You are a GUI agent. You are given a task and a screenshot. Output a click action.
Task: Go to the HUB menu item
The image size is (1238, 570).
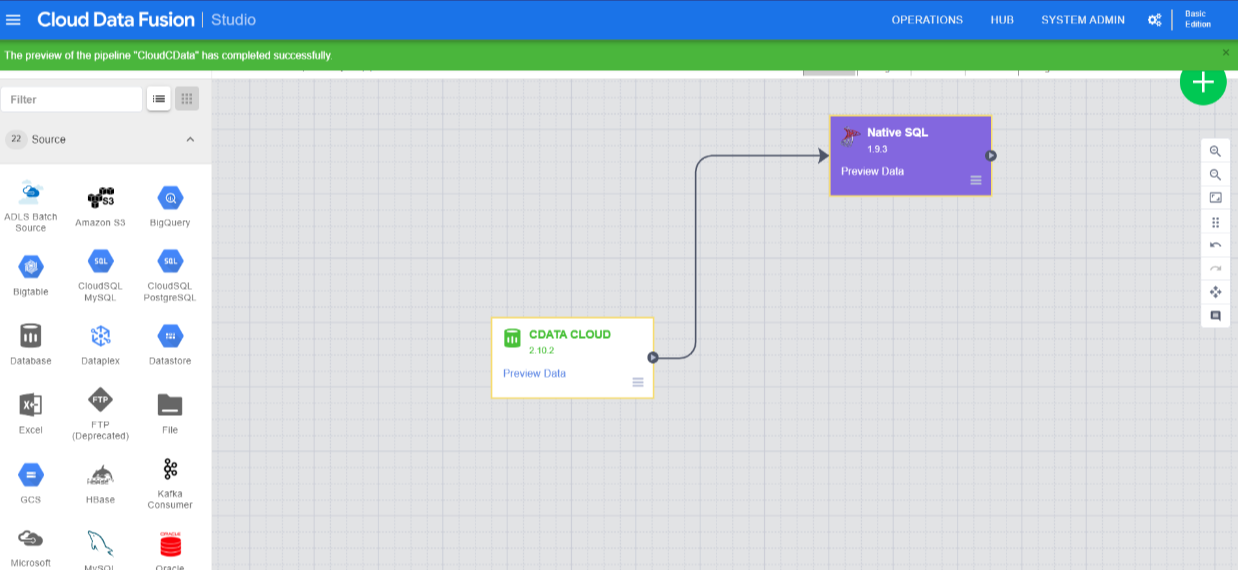pyautogui.click(x=1002, y=20)
